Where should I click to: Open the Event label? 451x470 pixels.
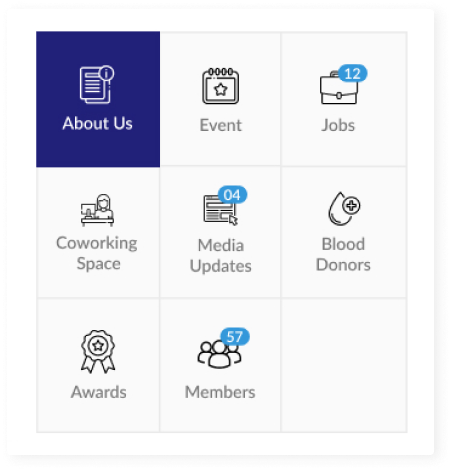pyautogui.click(x=220, y=125)
